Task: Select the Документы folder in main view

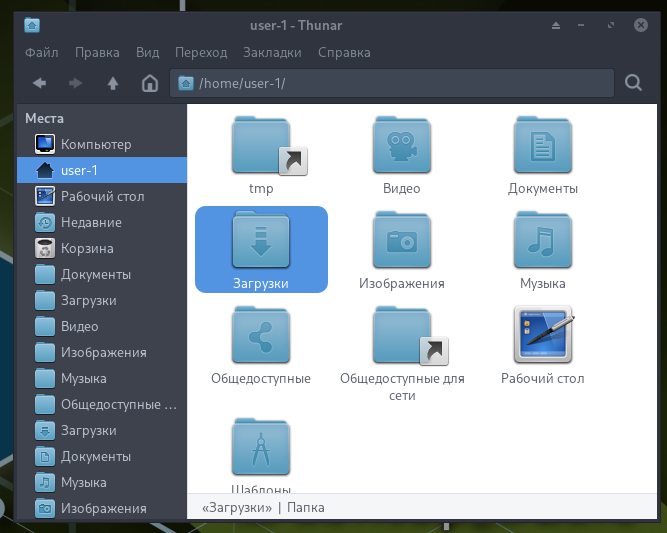Action: pyautogui.click(x=542, y=146)
